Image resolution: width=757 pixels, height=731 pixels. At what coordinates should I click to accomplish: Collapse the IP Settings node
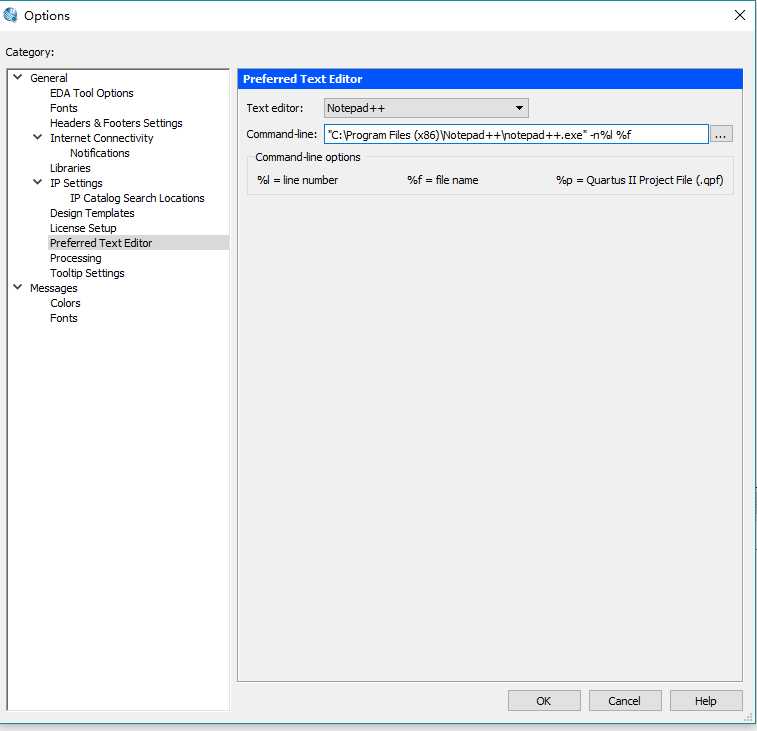[38, 182]
